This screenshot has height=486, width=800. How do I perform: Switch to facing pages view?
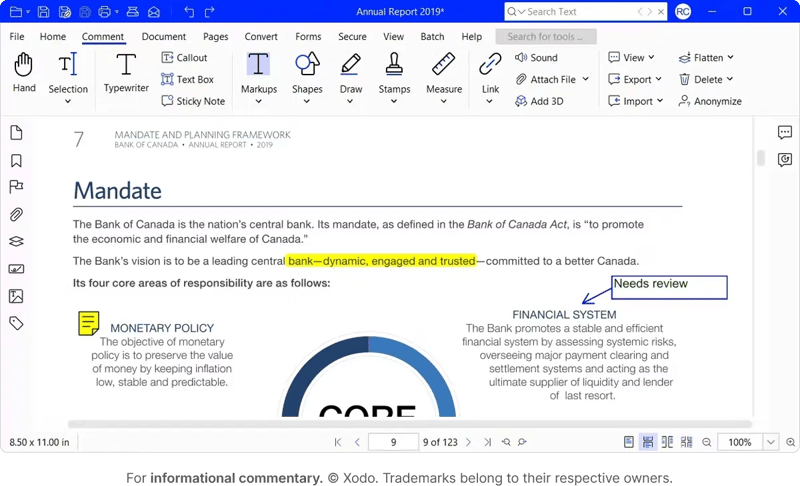point(667,442)
